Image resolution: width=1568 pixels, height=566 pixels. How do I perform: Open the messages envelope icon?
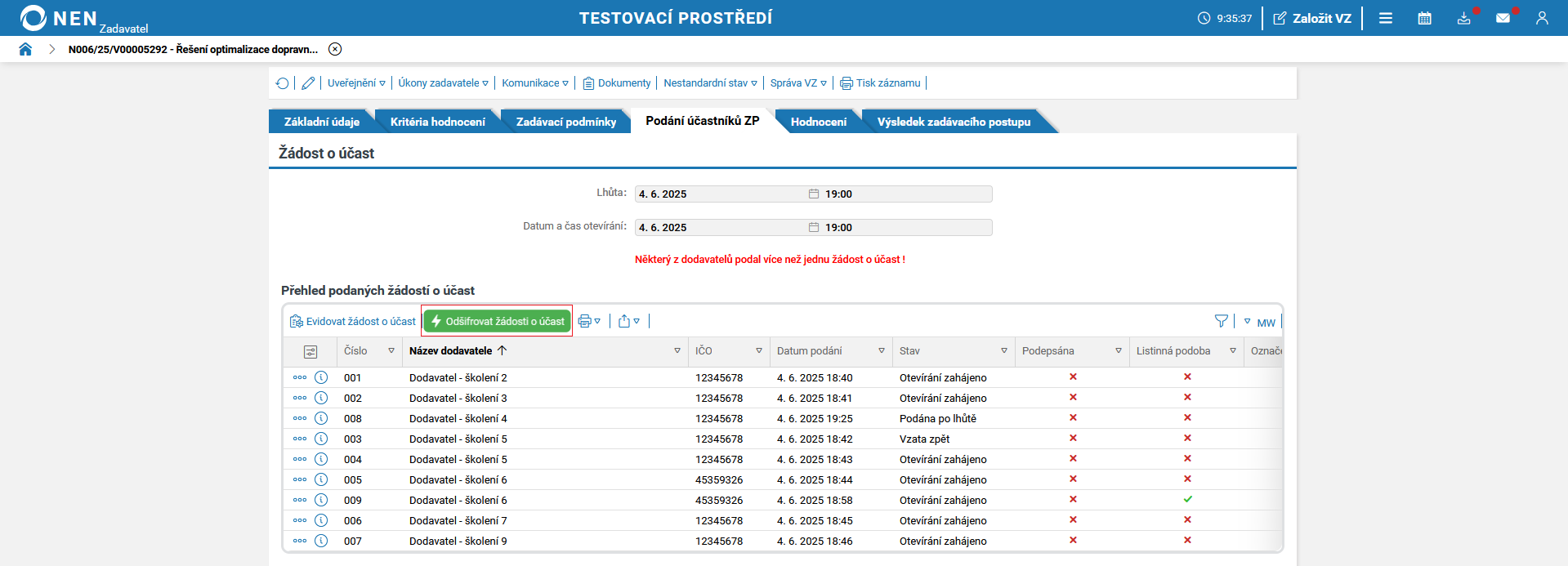click(x=1503, y=18)
